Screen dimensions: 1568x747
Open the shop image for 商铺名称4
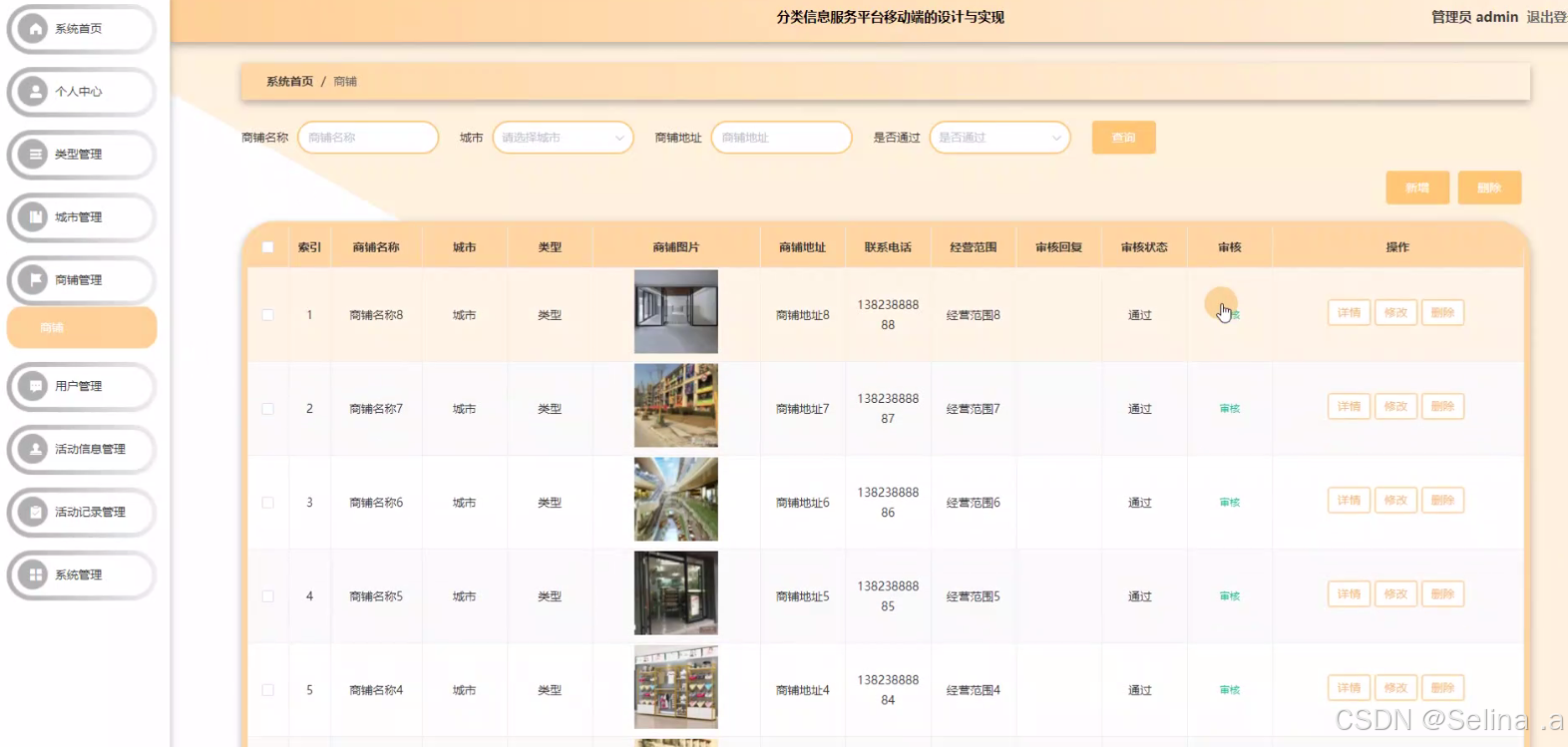tap(676, 687)
